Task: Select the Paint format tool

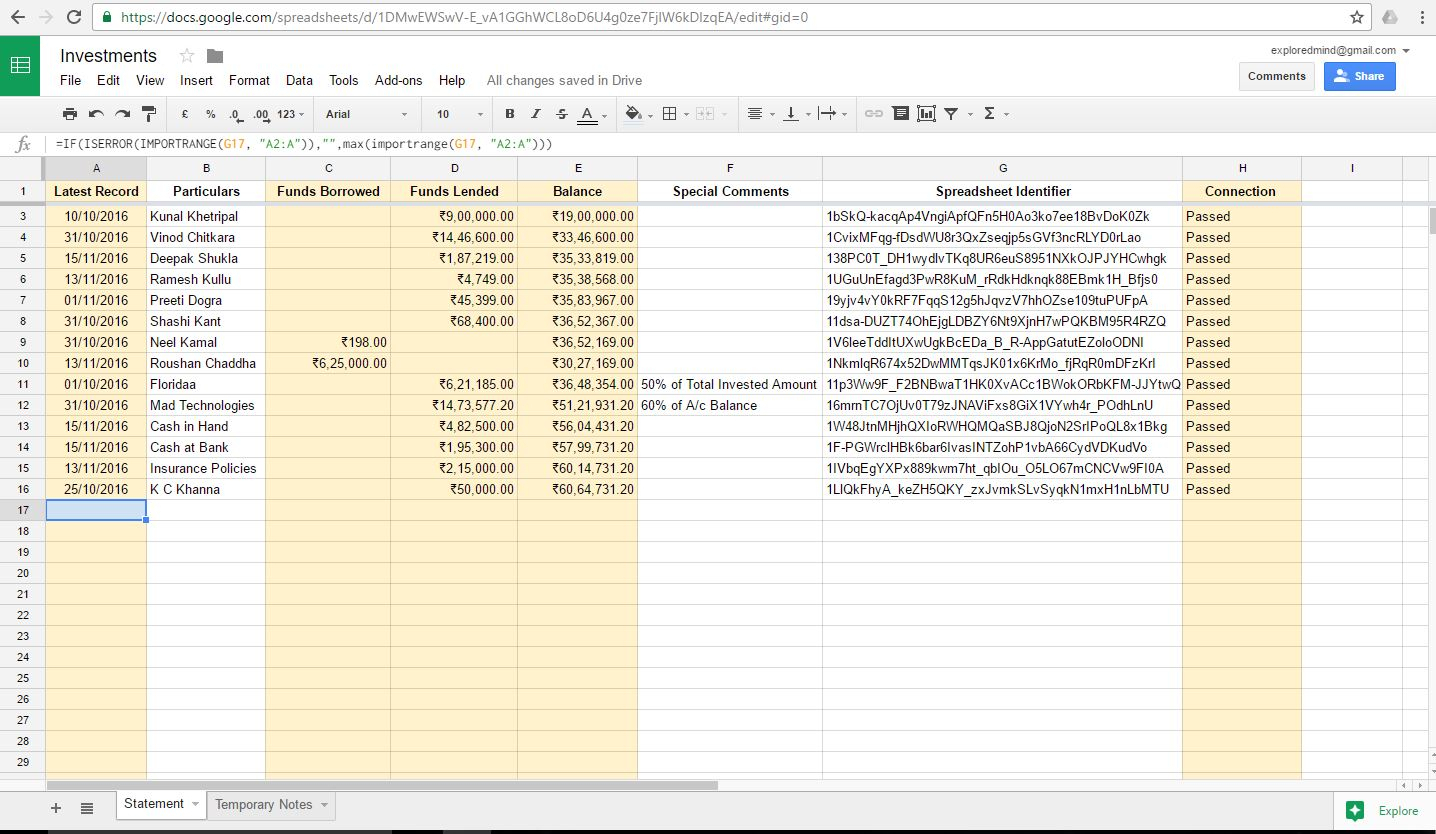Action: click(149, 114)
